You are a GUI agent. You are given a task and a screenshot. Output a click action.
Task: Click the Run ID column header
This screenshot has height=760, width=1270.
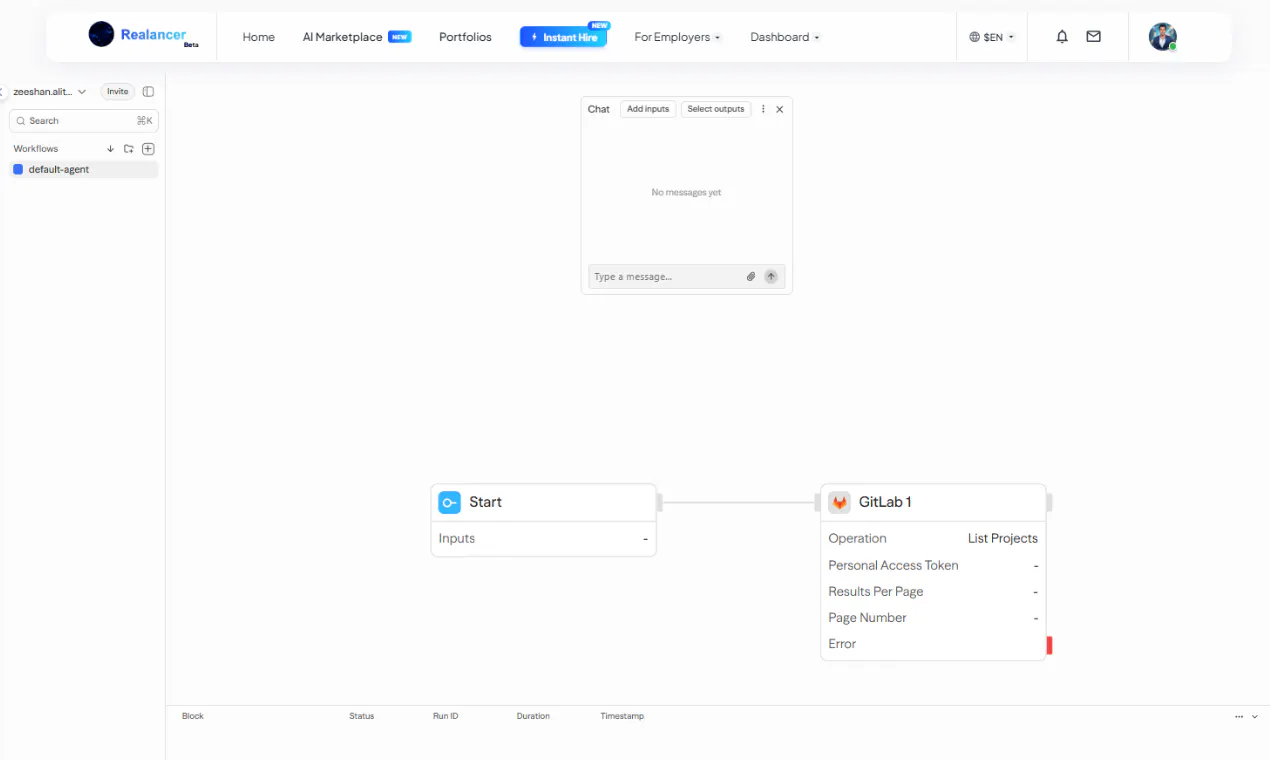pyautogui.click(x=445, y=716)
